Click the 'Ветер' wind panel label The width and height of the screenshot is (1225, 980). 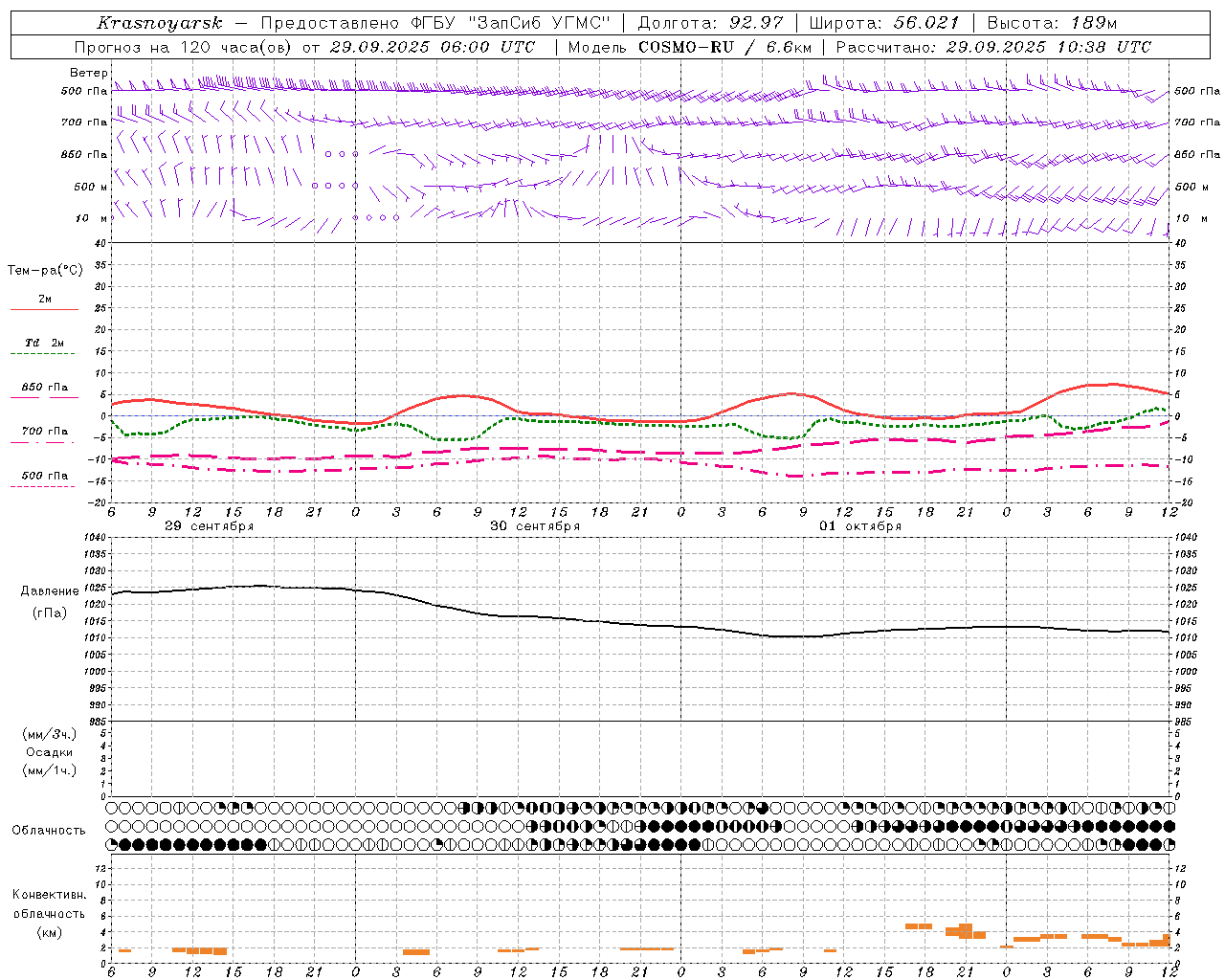point(89,73)
